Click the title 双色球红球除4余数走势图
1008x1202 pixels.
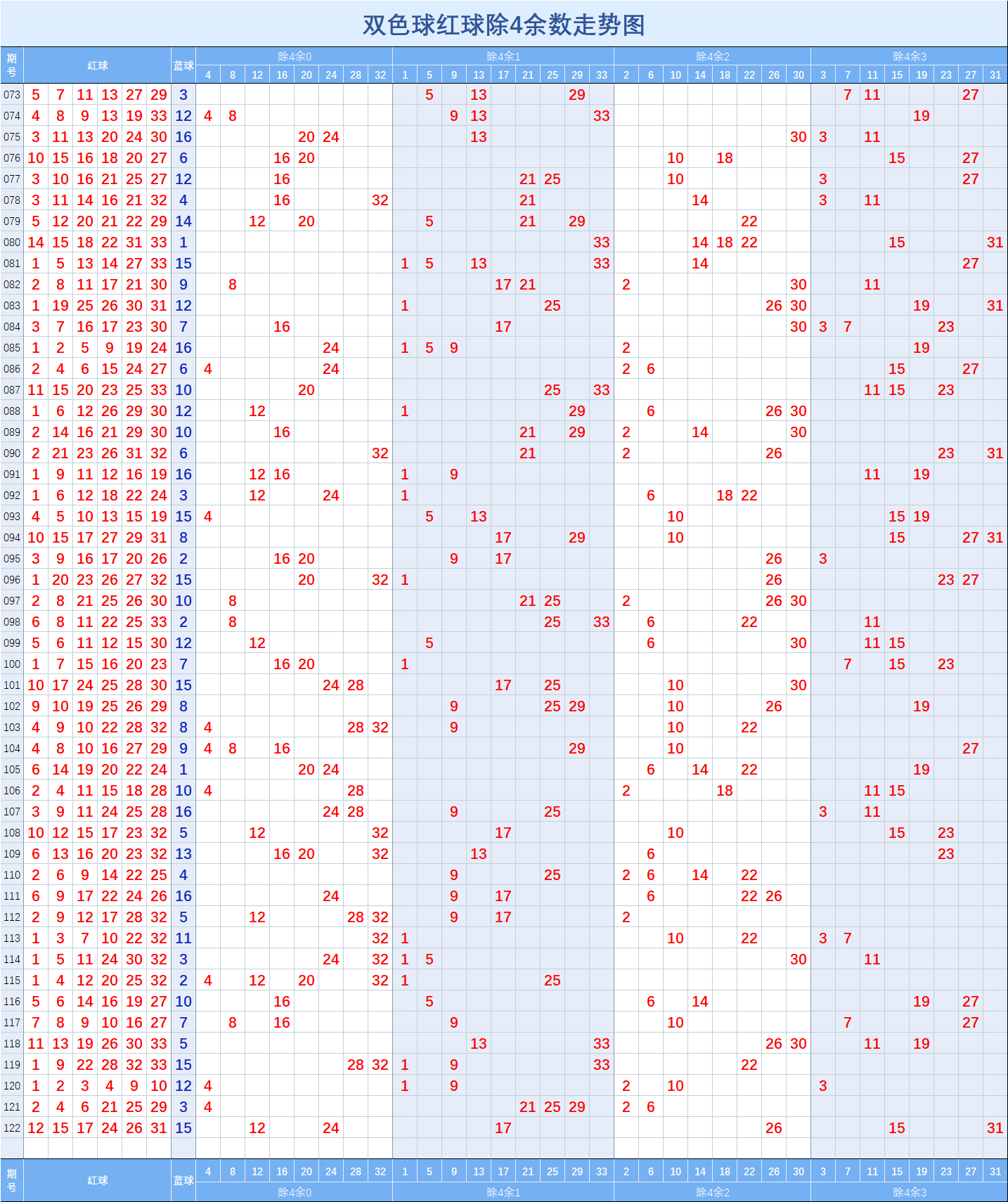(504, 25)
